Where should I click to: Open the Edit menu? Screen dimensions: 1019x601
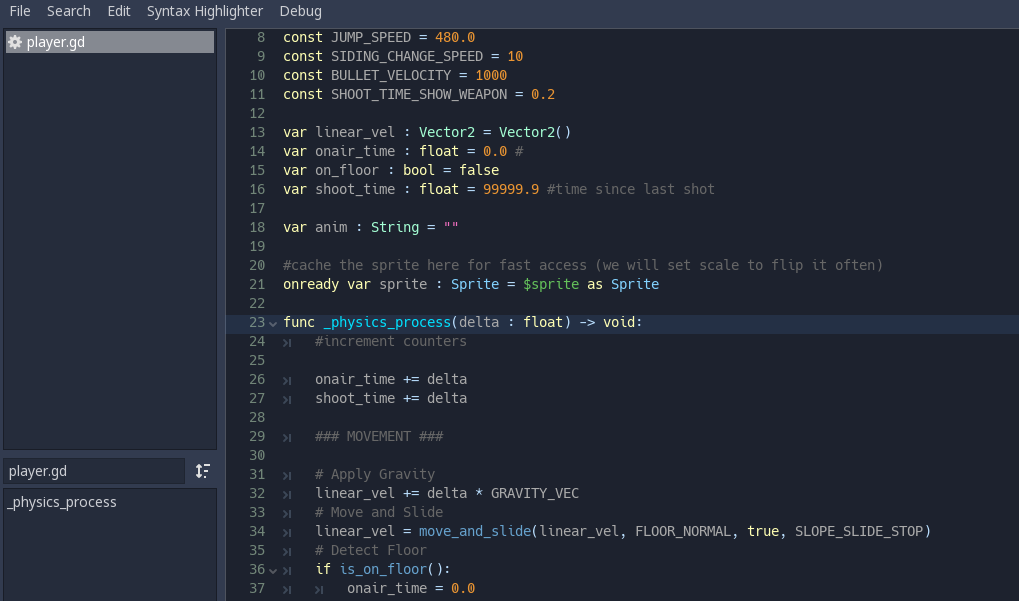[118, 11]
